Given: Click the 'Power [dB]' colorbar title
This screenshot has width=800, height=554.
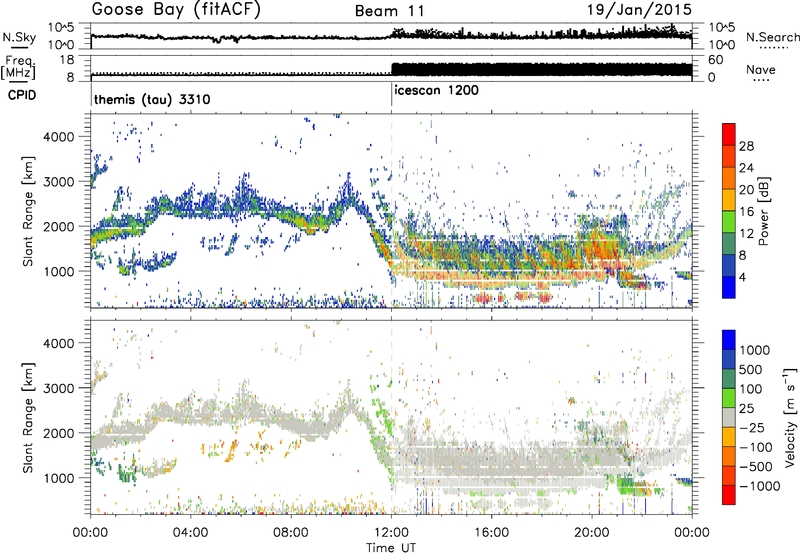Looking at the screenshot, I should click(x=763, y=211).
